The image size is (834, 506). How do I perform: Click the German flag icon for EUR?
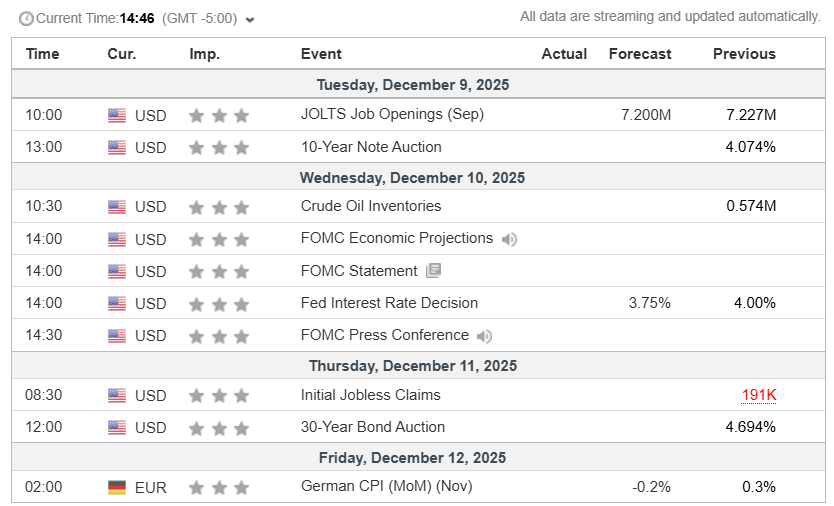(117, 488)
